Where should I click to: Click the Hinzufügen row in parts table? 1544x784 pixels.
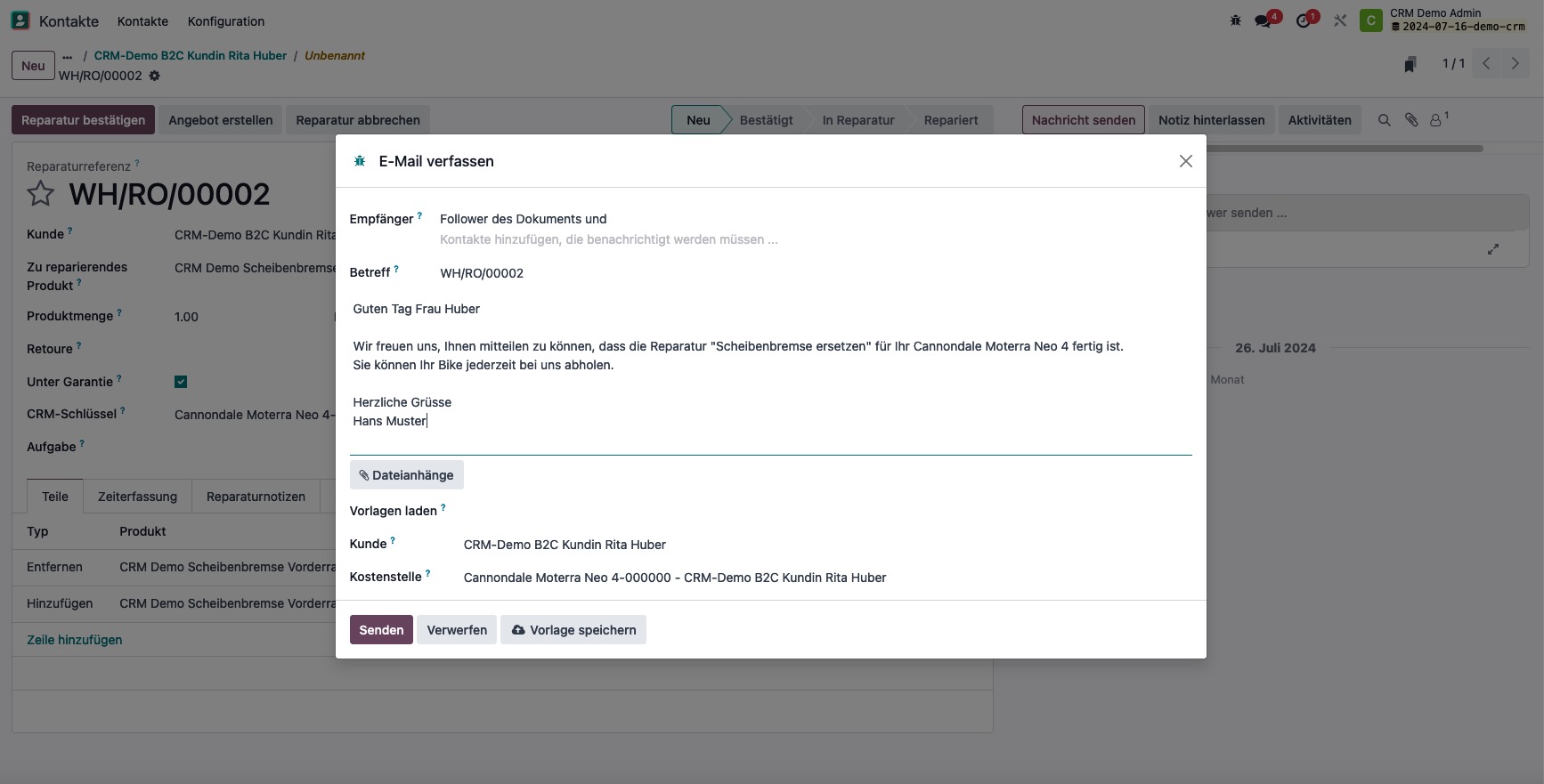175,603
